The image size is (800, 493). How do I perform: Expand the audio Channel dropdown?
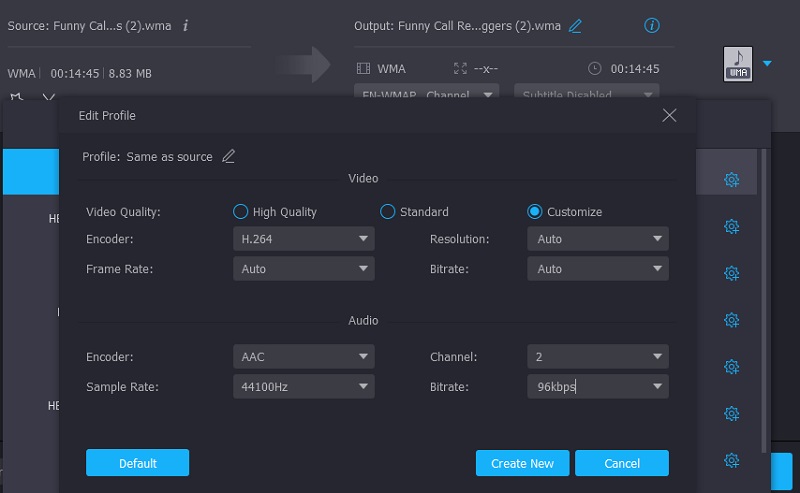[597, 356]
